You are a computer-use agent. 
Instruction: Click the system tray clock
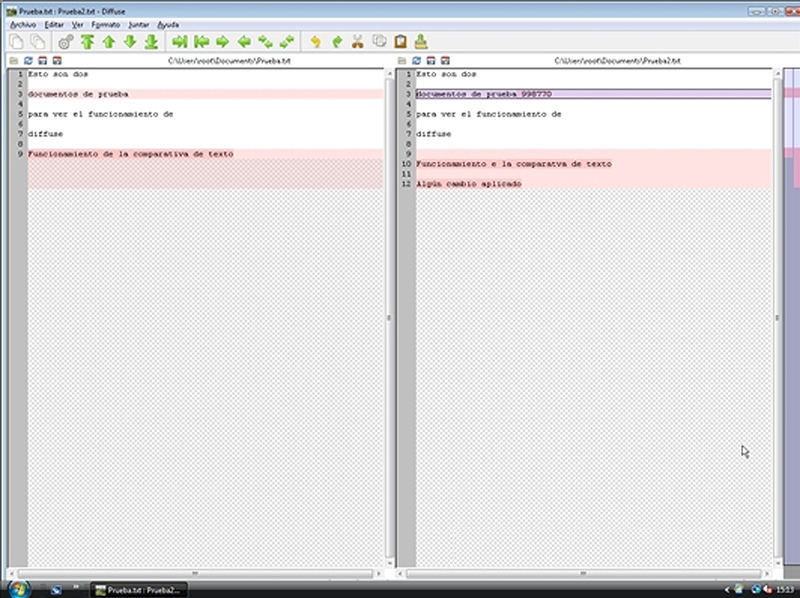[x=785, y=590]
